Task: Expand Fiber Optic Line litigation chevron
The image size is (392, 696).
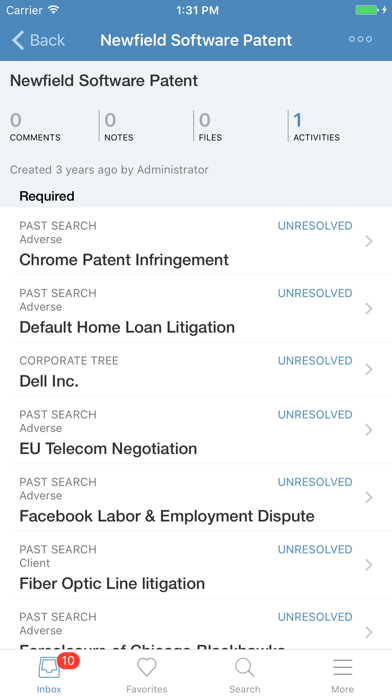Action: pyautogui.click(x=368, y=565)
